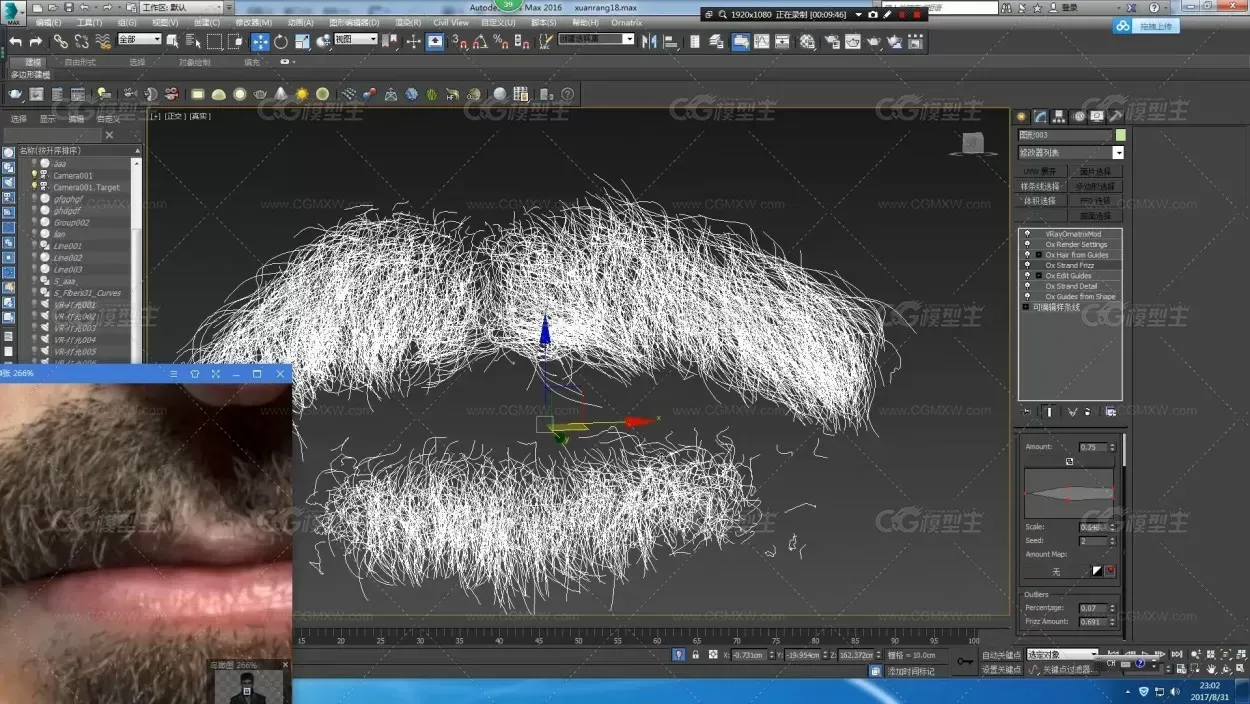The image size is (1250, 704).
Task: Select the Select and Link tool
Action: 61,41
